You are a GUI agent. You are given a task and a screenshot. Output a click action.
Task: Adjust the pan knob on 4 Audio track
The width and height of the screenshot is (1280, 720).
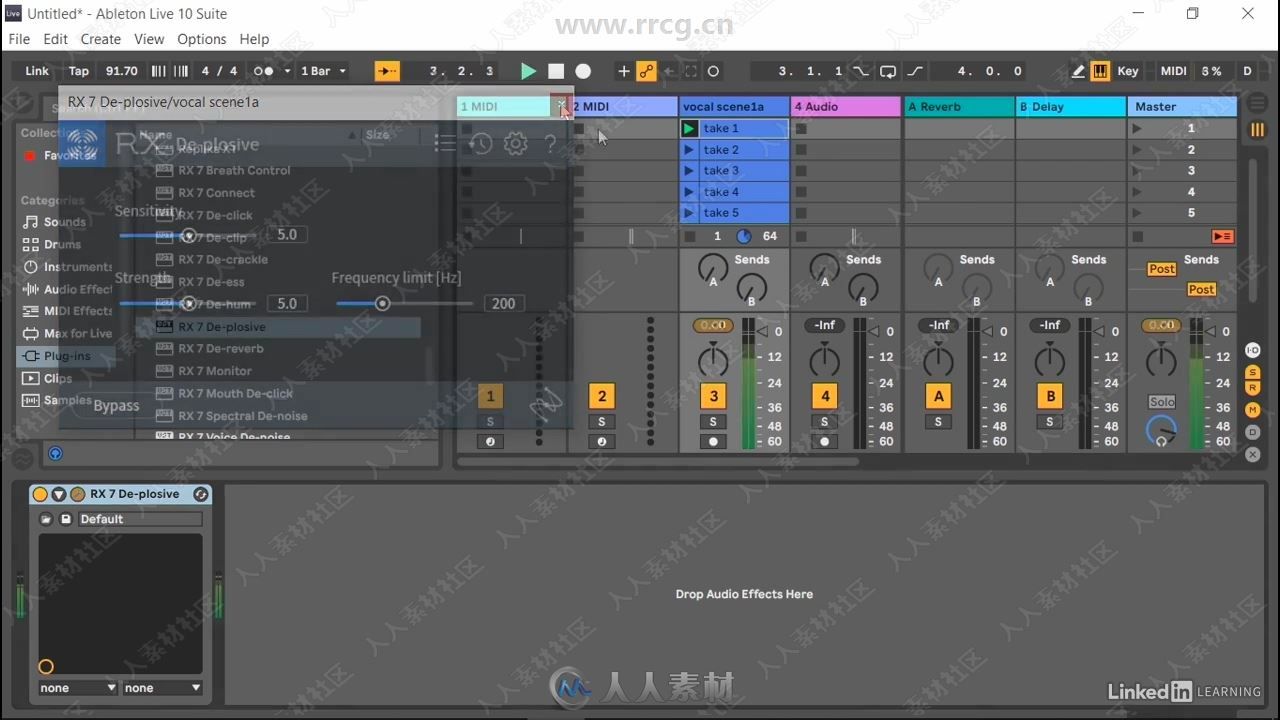coord(825,359)
